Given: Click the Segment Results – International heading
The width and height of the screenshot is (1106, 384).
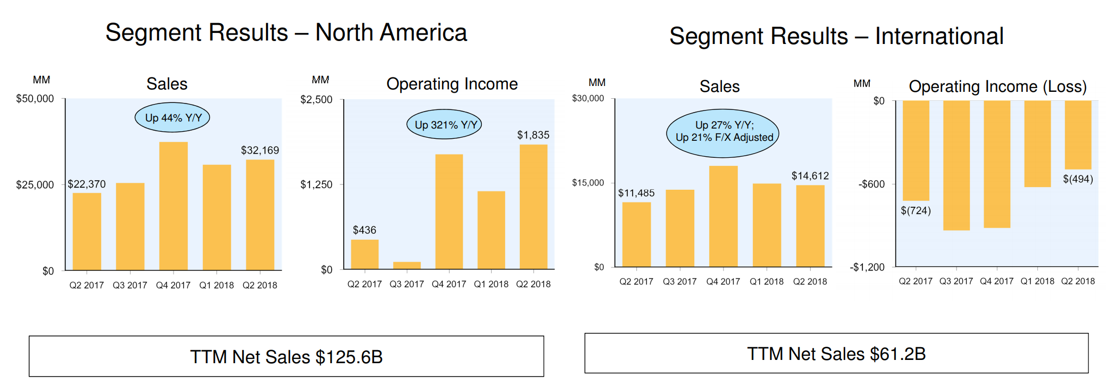Looking at the screenshot, I should (x=836, y=36).
